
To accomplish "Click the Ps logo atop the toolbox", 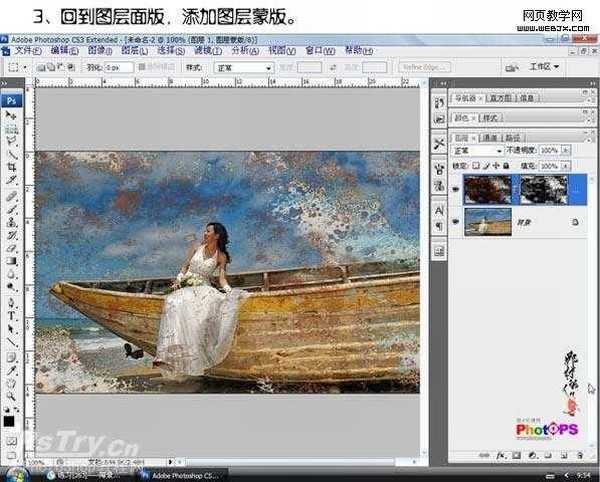I will (x=12, y=100).
